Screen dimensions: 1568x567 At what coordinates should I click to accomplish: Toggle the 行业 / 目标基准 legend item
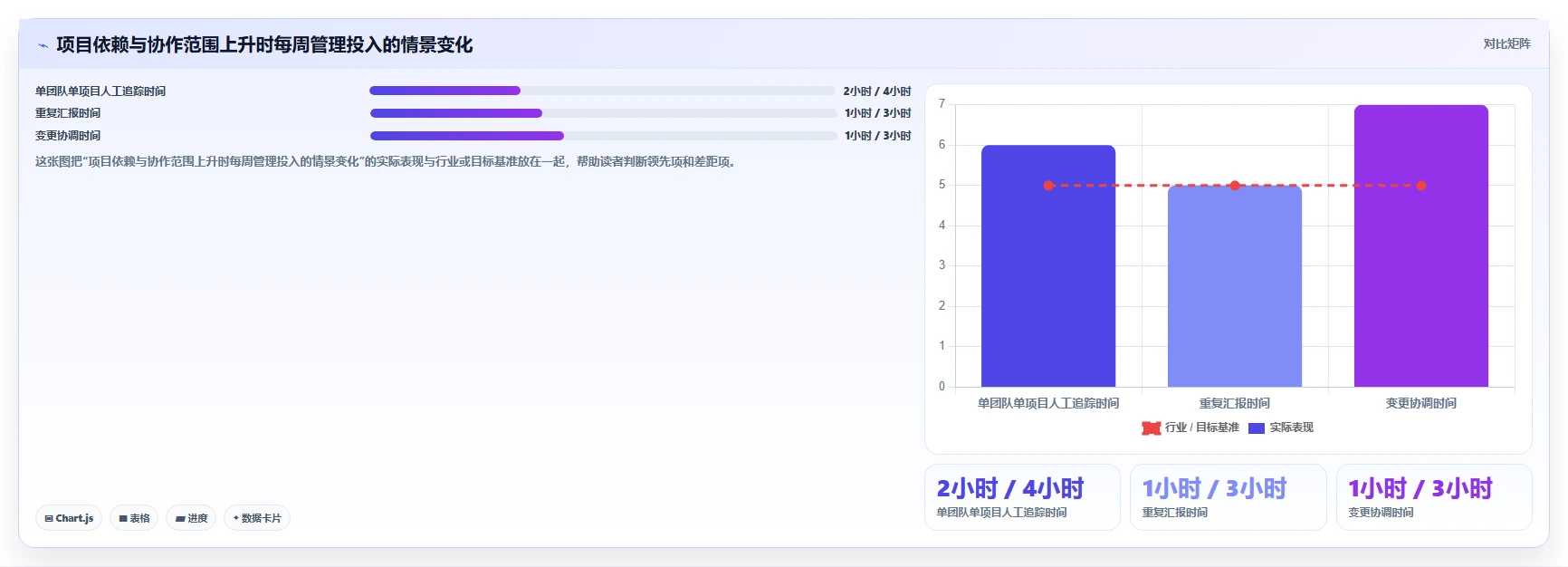(1190, 428)
